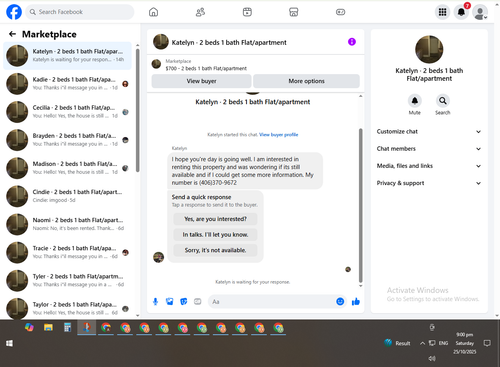
Task: Click the taskbar clock showing 9:00 pm
Action: pyautogui.click(x=464, y=343)
